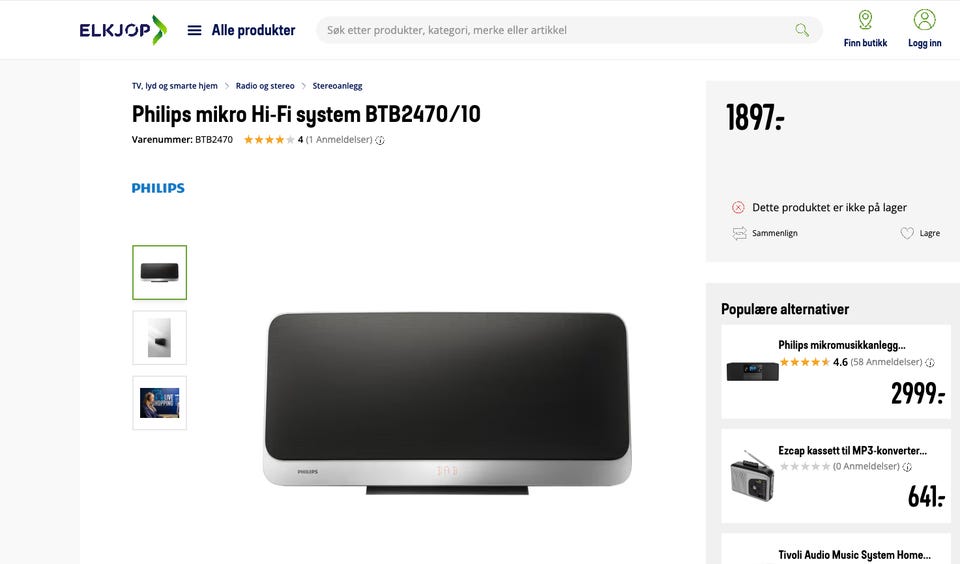Open Finn butikk store locator

[x=865, y=29]
